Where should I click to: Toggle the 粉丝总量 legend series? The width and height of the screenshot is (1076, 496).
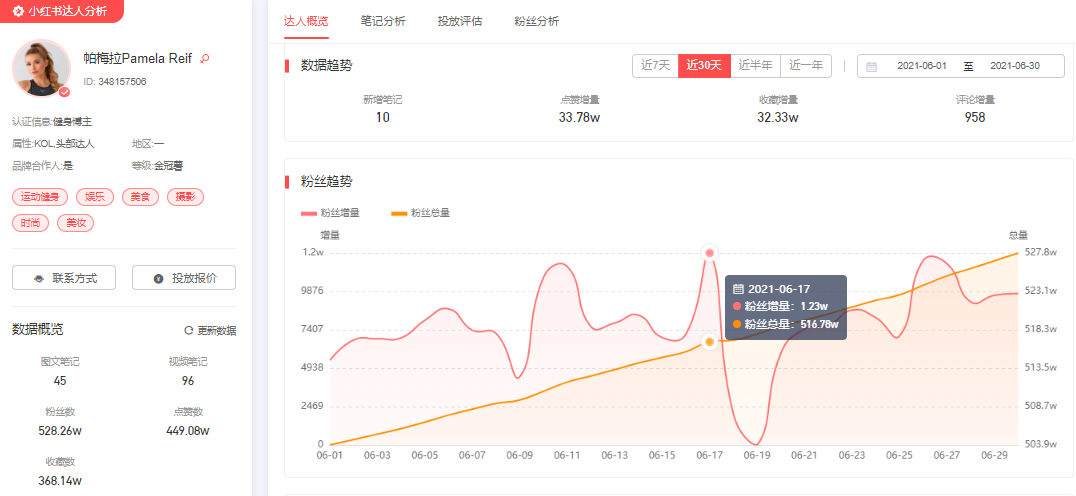click(x=420, y=213)
